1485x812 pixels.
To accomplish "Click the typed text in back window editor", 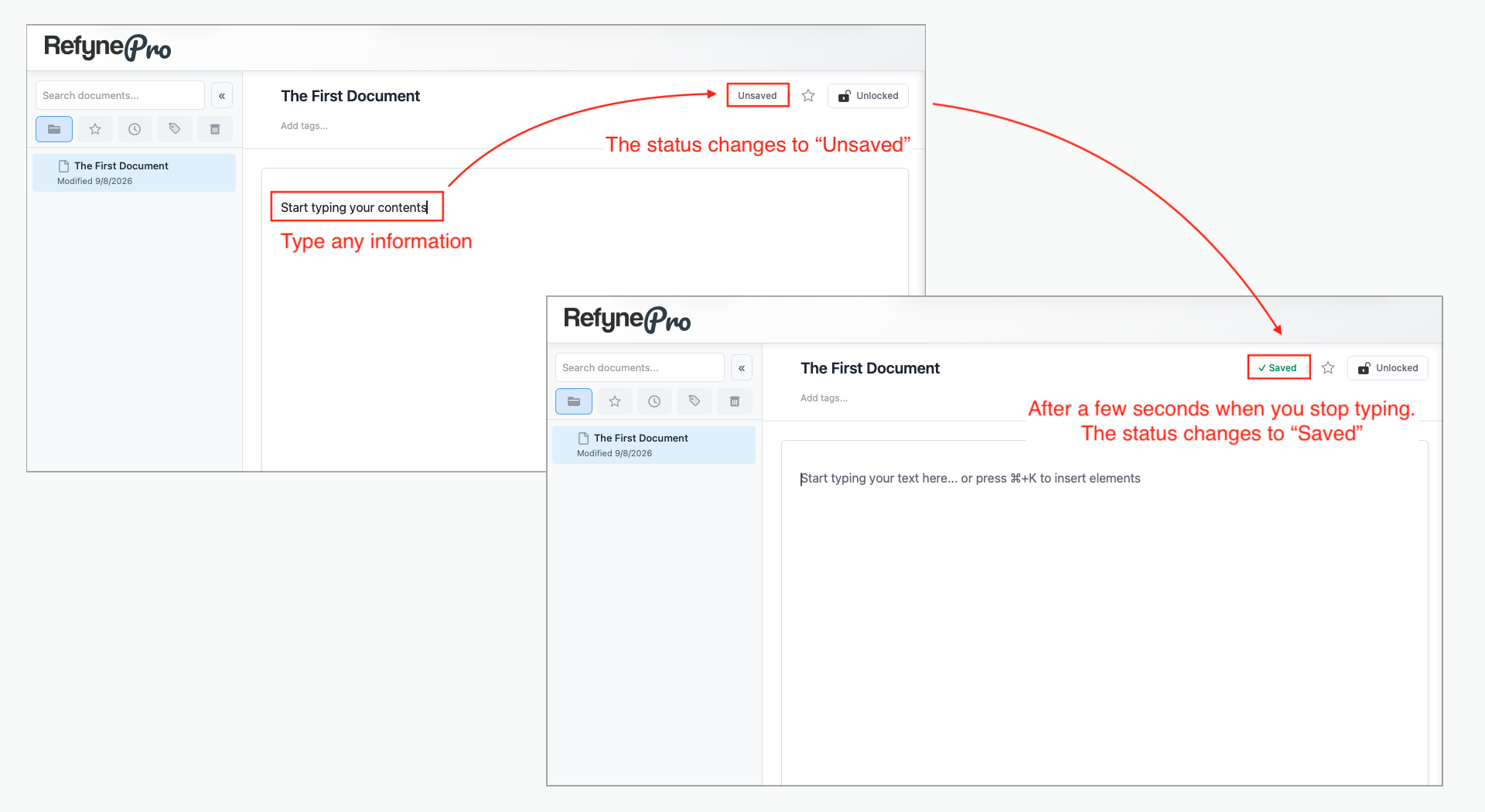I will coord(354,207).
